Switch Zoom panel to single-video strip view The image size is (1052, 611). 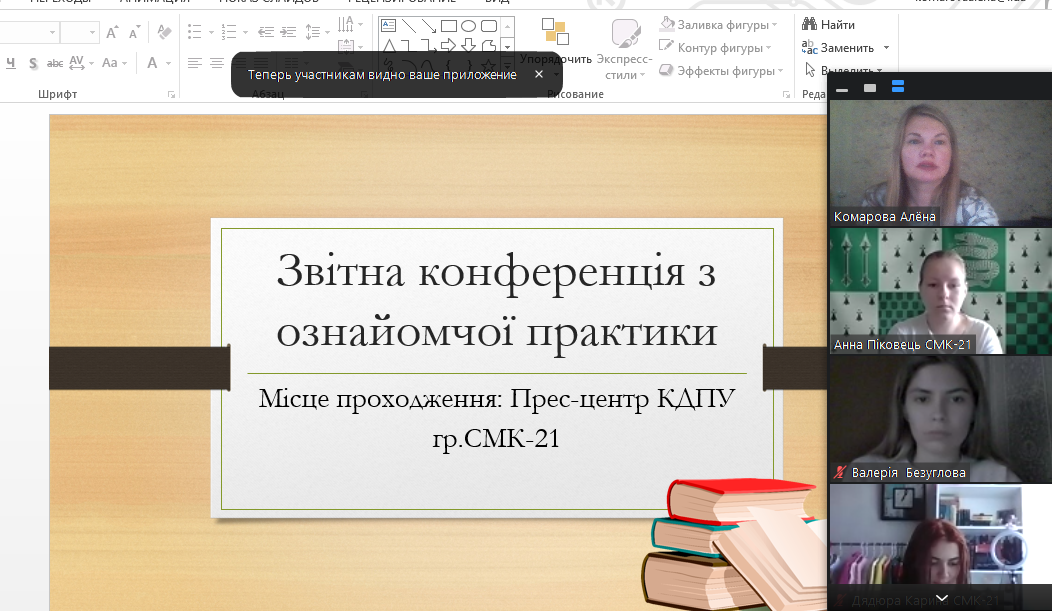pos(870,88)
